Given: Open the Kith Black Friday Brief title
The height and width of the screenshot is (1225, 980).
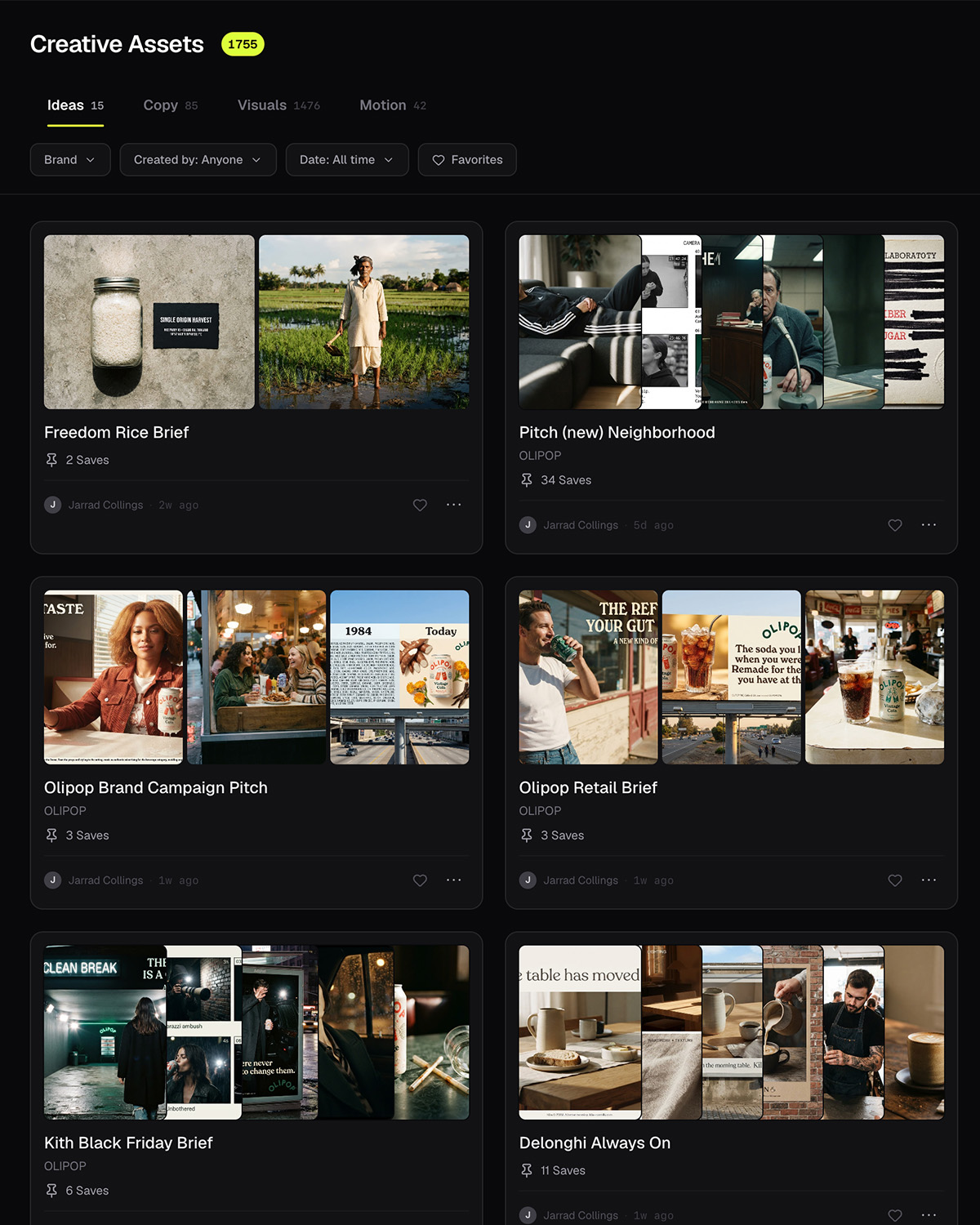Looking at the screenshot, I should [128, 1143].
